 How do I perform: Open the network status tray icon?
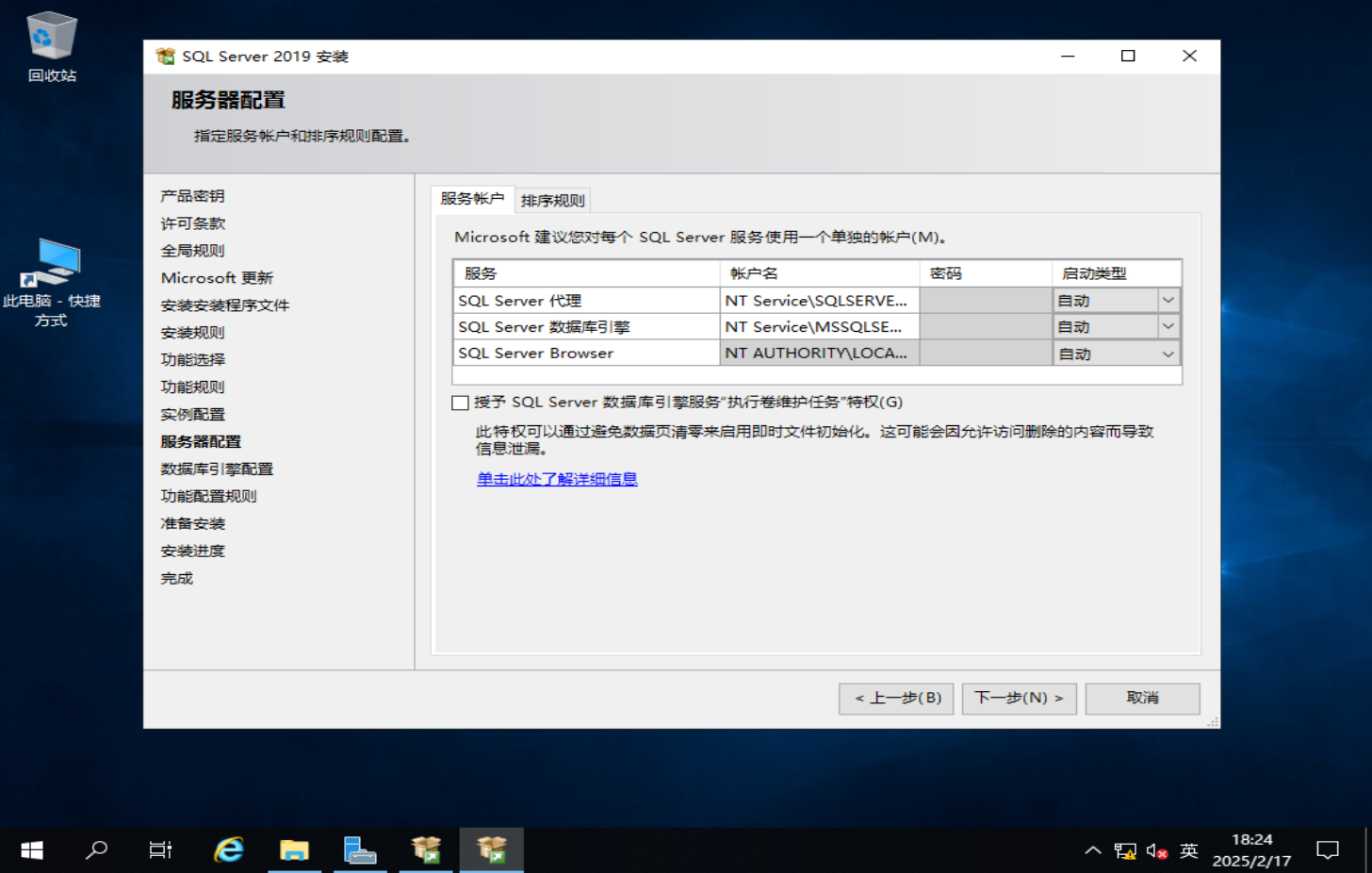click(1125, 850)
